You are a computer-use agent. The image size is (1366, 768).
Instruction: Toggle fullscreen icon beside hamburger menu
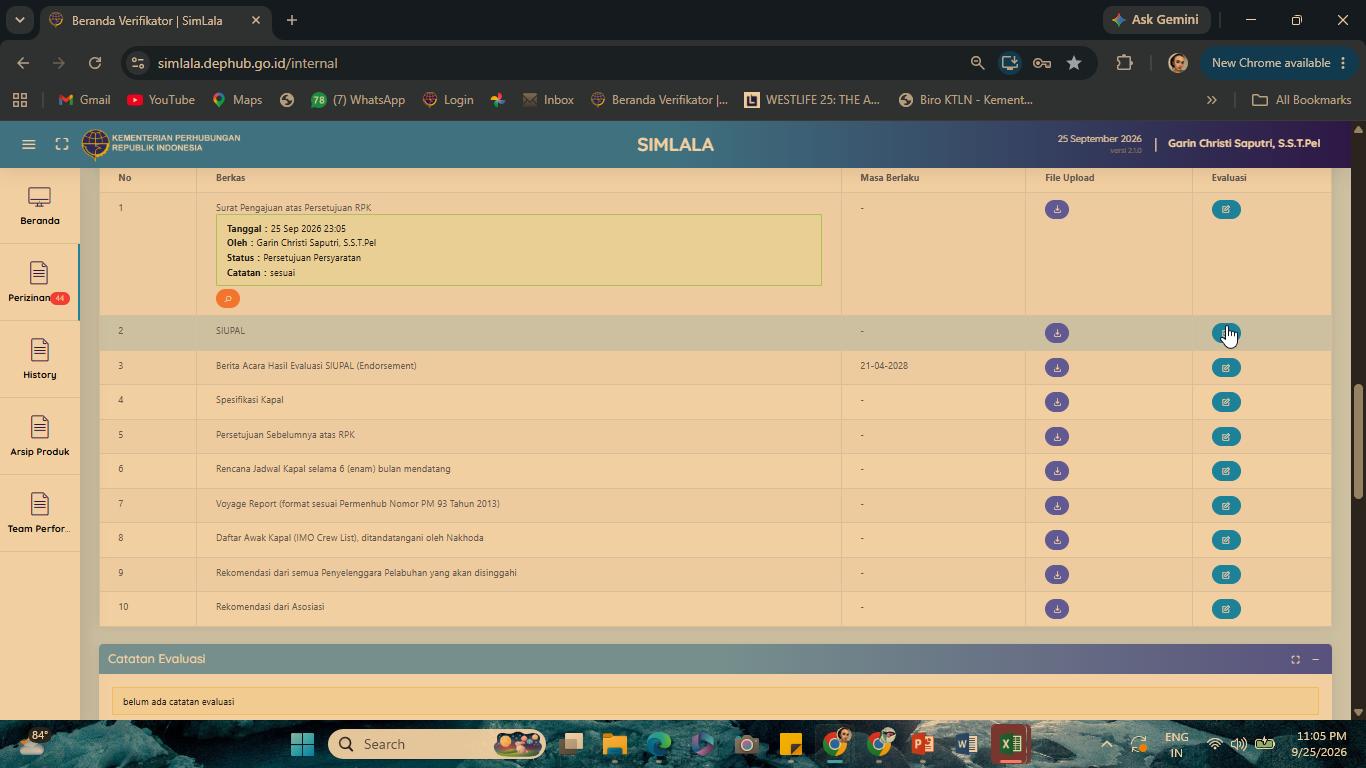coord(62,144)
